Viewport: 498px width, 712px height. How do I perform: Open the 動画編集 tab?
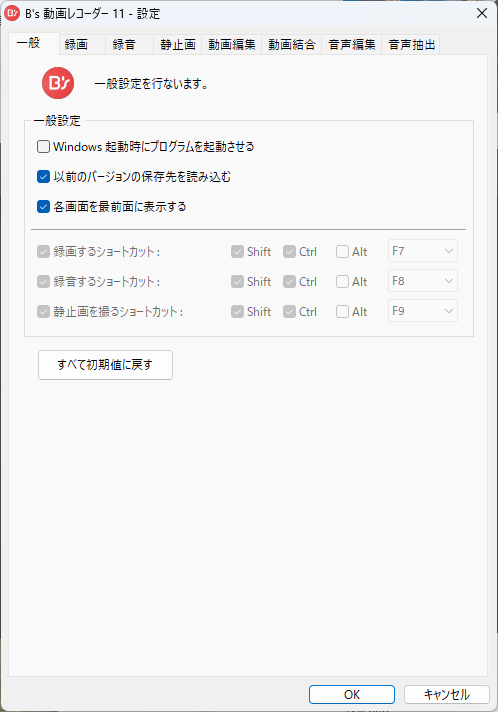[232, 44]
